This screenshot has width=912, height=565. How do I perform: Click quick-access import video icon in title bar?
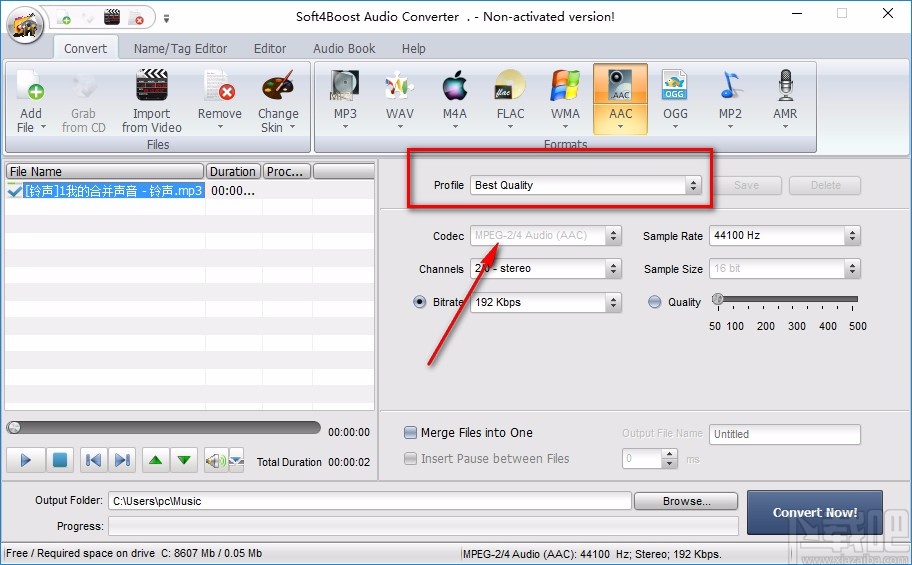tap(112, 17)
